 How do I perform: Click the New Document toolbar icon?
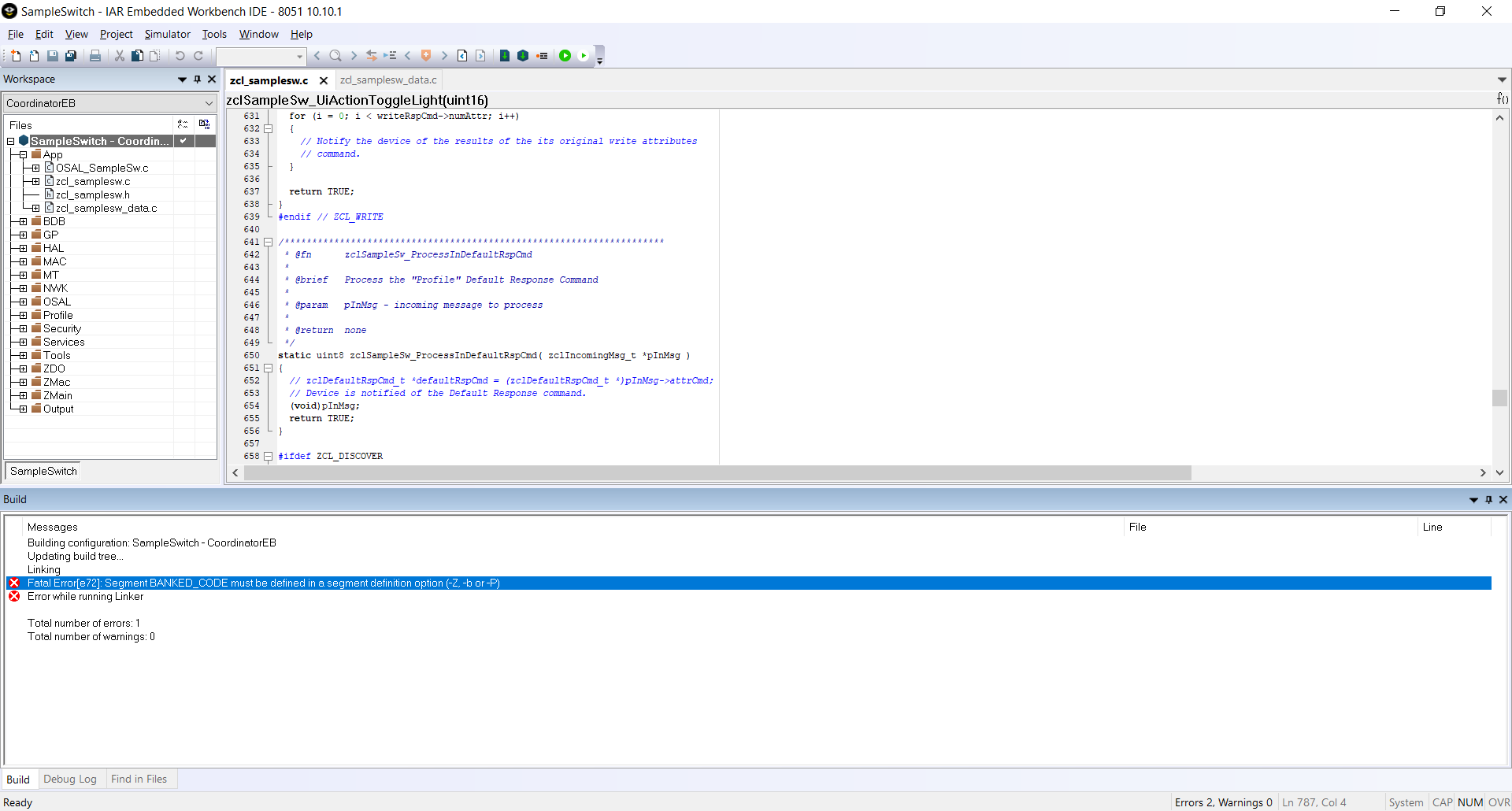click(x=16, y=56)
